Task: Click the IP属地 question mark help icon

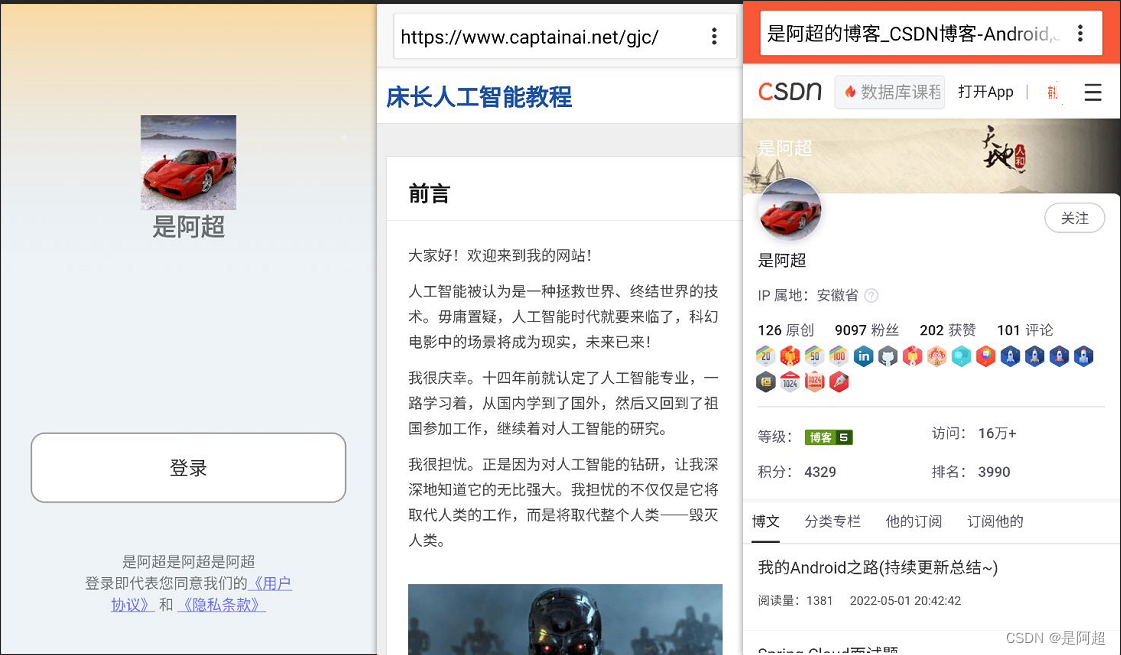Action: (871, 295)
